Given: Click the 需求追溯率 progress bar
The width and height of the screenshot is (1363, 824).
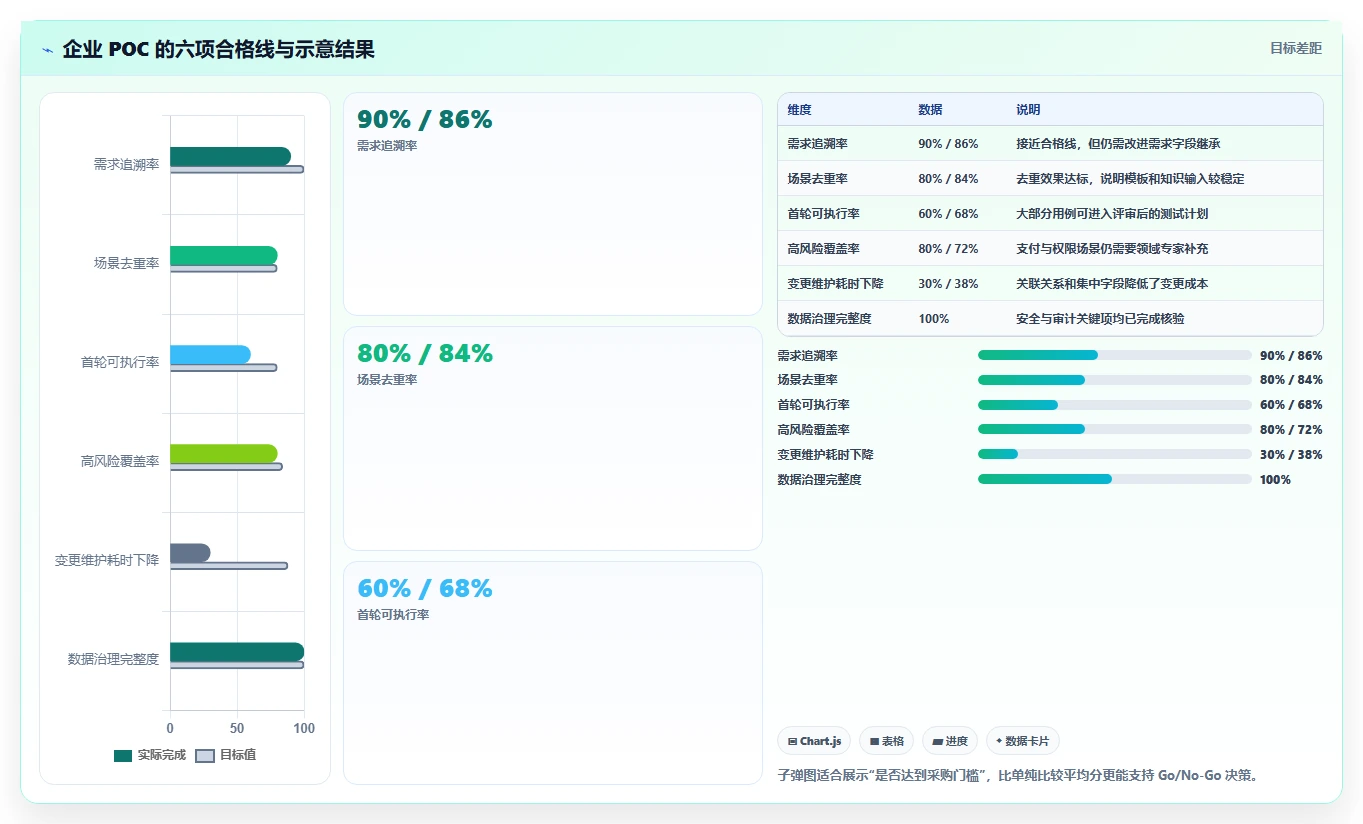Looking at the screenshot, I should tap(1115, 355).
